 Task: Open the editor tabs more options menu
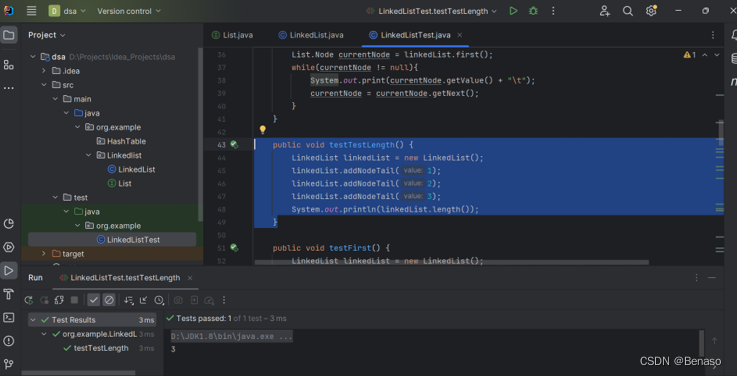[713, 35]
